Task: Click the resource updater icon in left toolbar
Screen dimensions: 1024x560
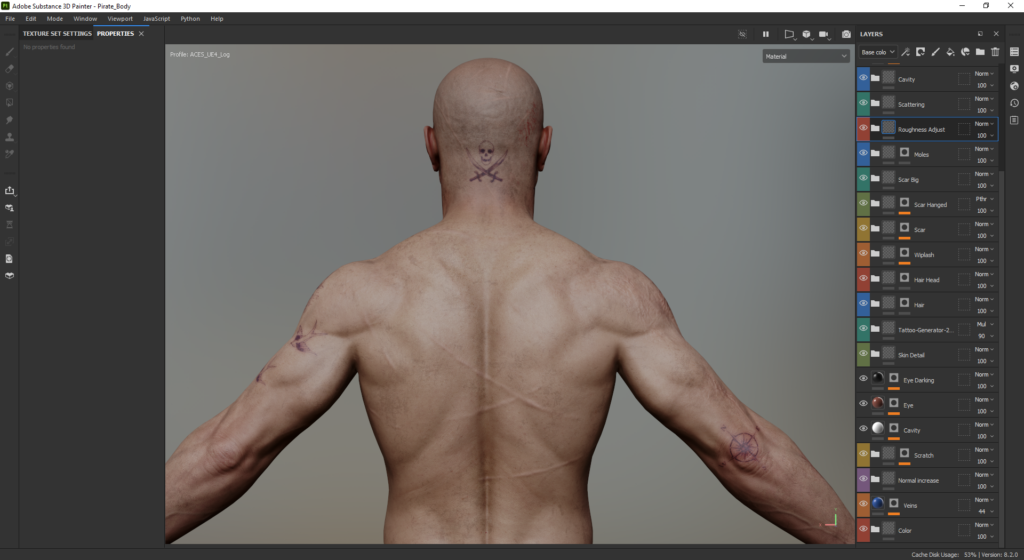Action: [x=10, y=208]
